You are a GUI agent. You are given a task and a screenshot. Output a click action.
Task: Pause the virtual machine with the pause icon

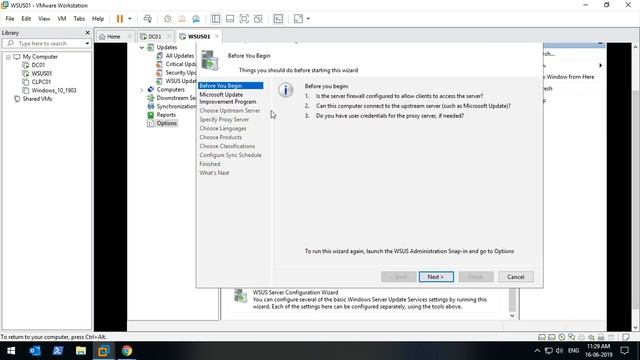[x=120, y=19]
